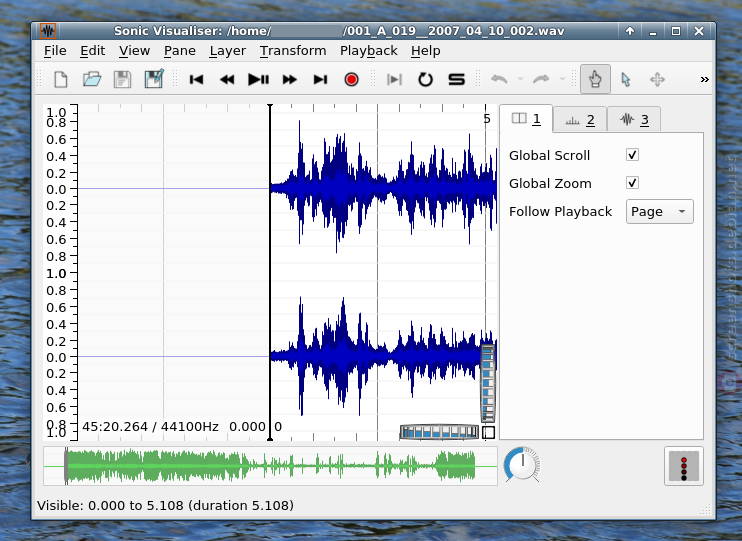Image resolution: width=742 pixels, height=541 pixels.
Task: Open the Pane menu
Action: tap(180, 51)
